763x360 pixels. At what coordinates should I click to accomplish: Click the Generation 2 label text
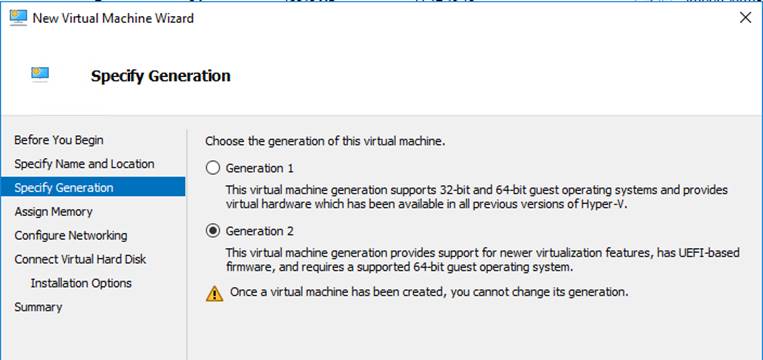coord(259,231)
